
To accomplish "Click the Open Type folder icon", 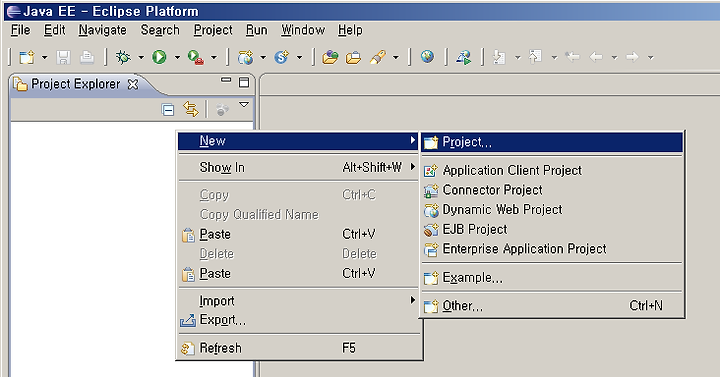I will click(x=330, y=57).
